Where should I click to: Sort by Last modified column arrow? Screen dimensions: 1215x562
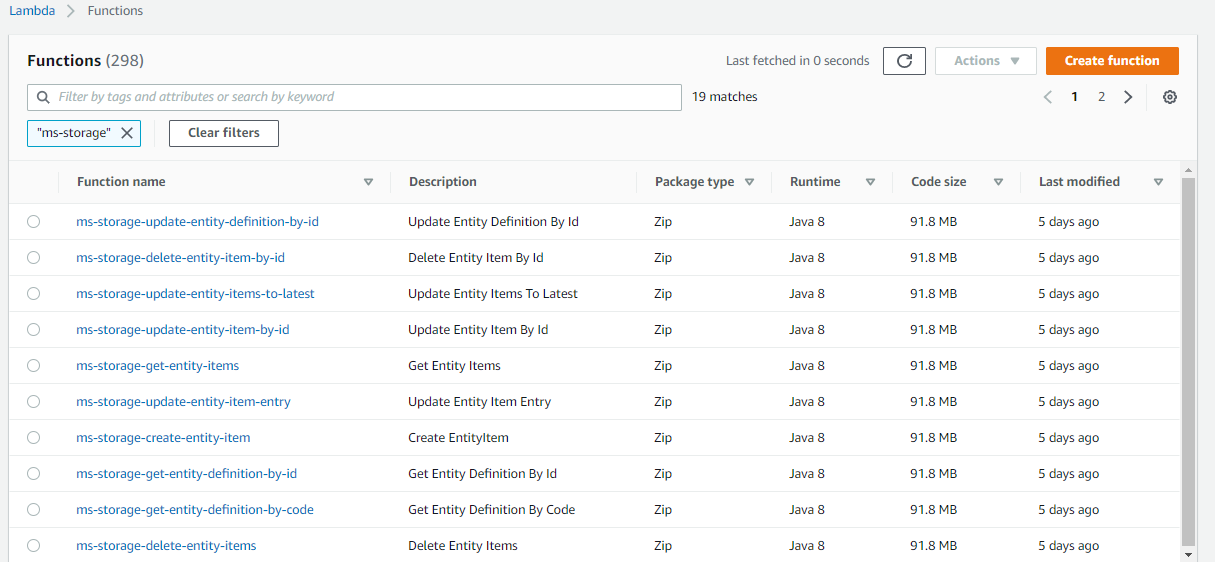tap(1158, 182)
